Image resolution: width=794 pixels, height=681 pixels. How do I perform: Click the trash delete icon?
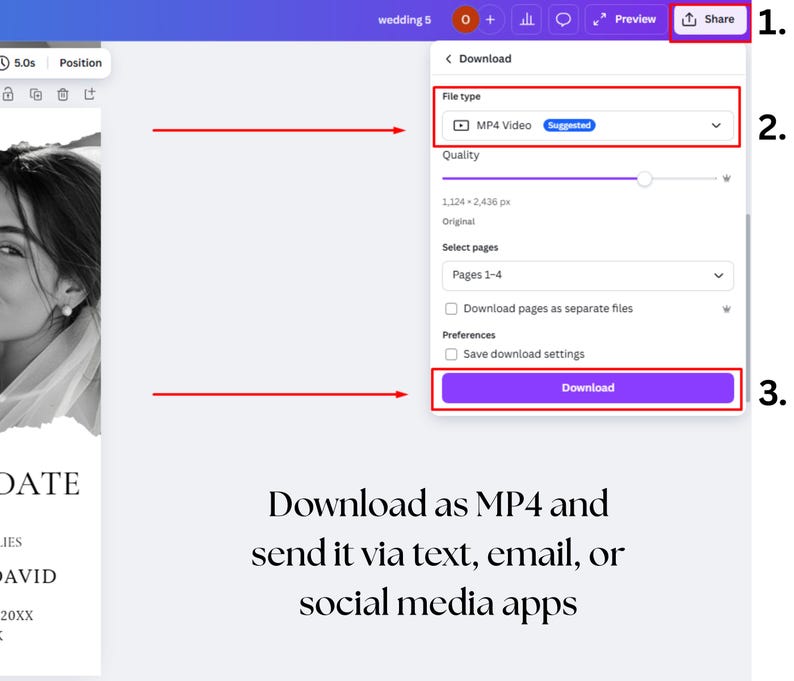coord(63,94)
